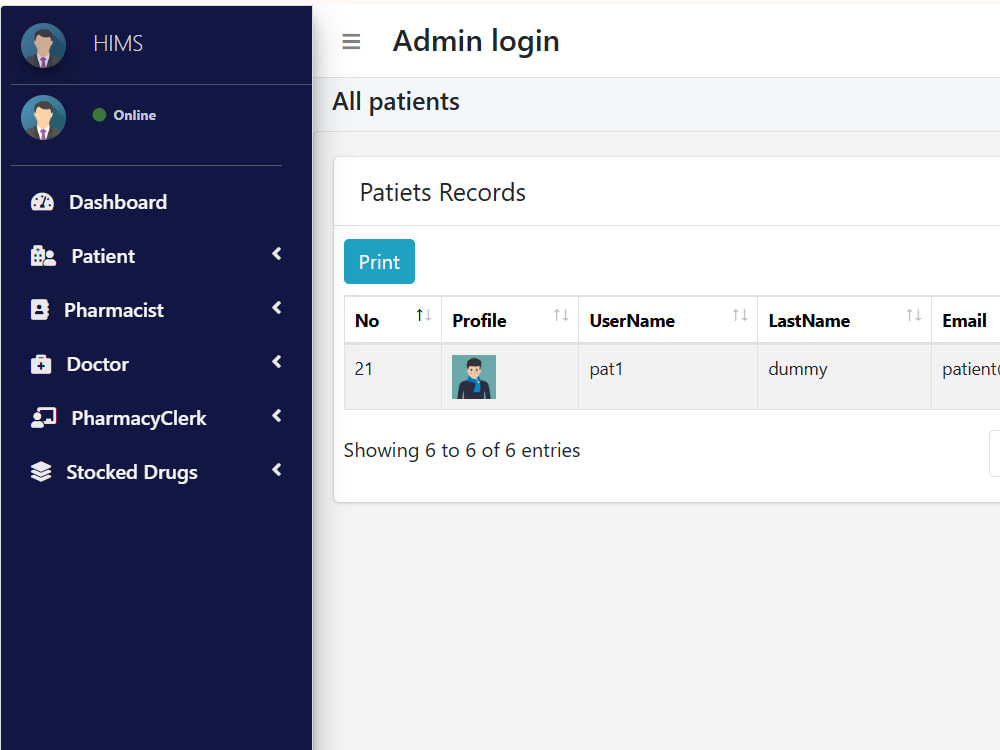The height and width of the screenshot is (750, 1000).
Task: Open the HIMS brand link
Action: (x=118, y=43)
